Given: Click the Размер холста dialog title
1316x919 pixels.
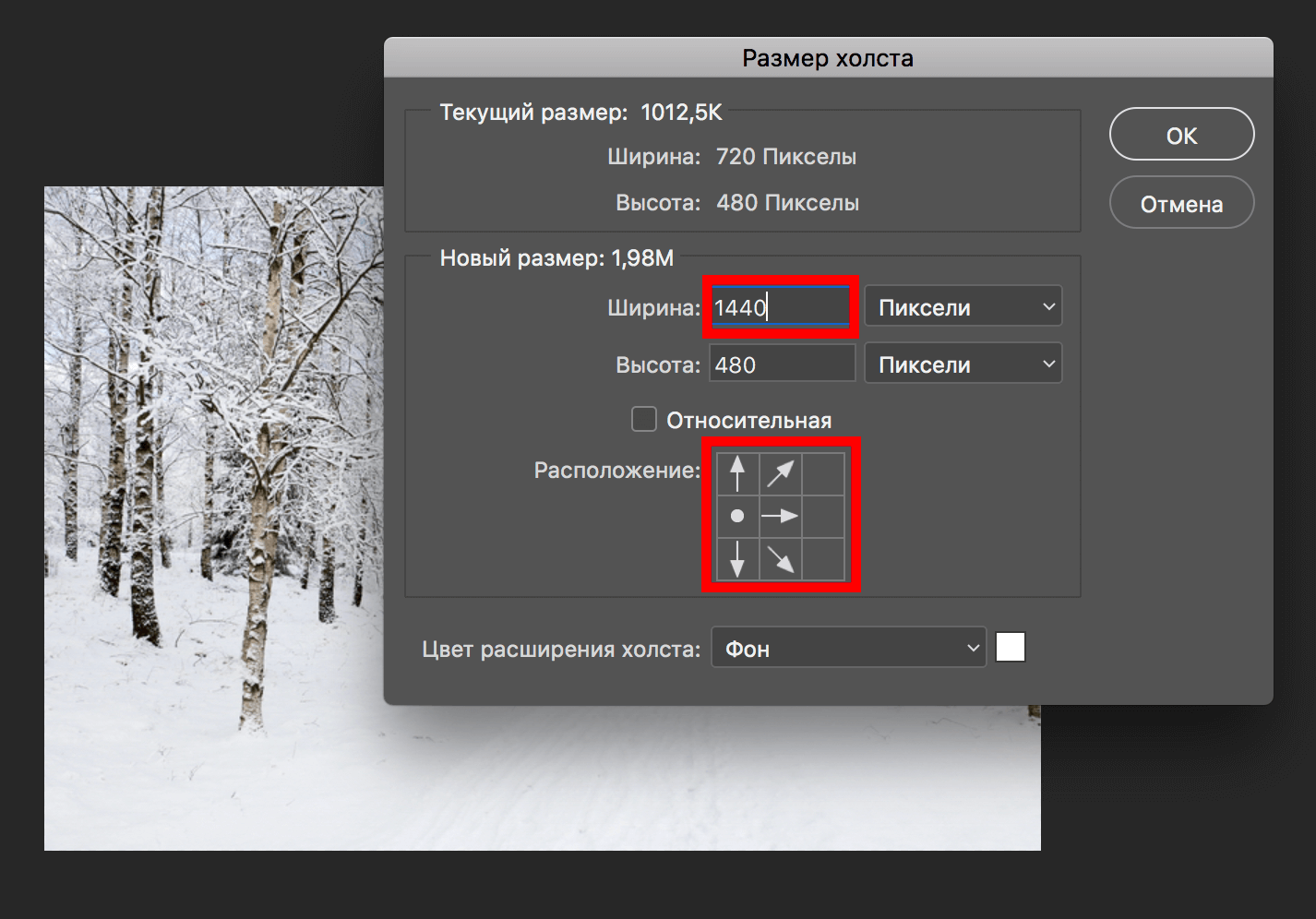Looking at the screenshot, I should [x=828, y=58].
